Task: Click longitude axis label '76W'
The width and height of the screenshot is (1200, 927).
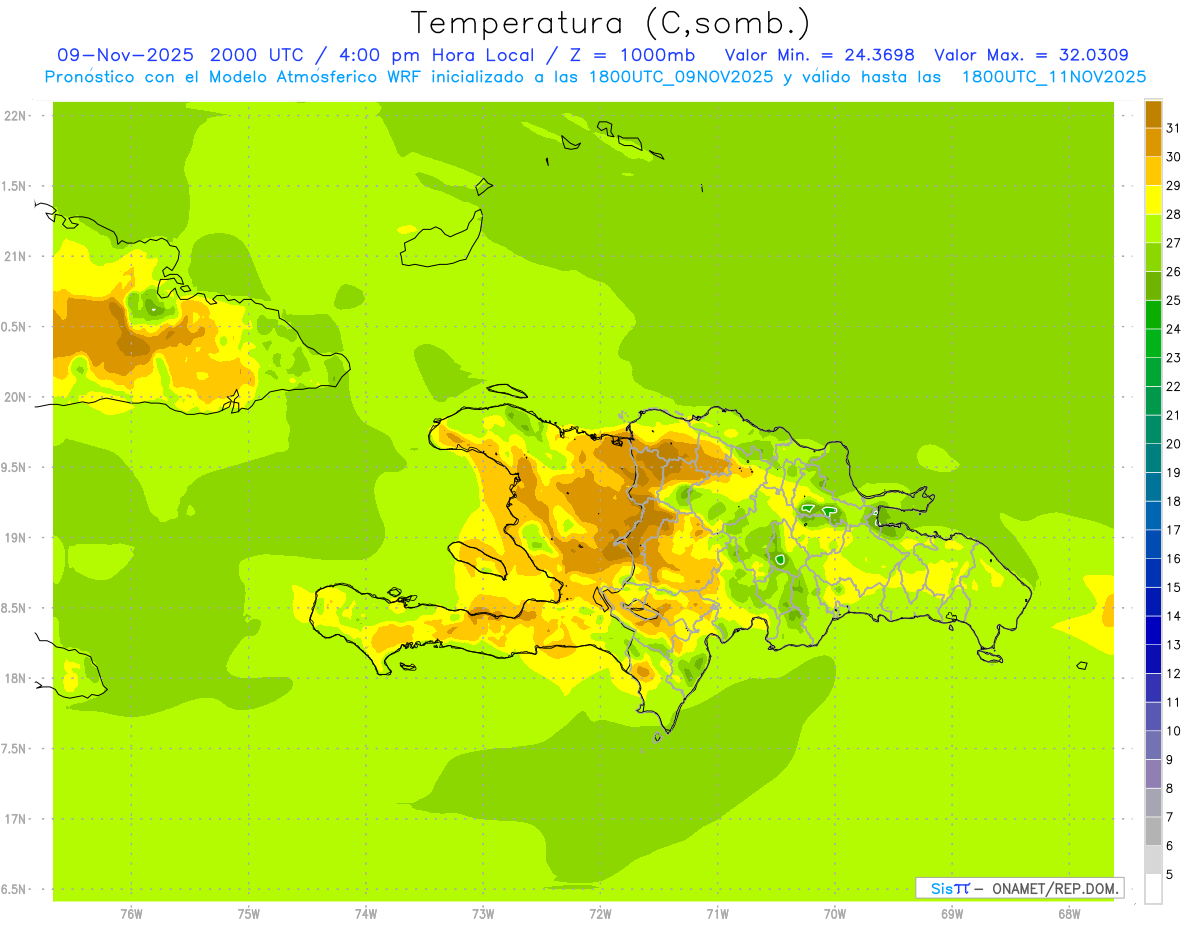Action: point(131,913)
